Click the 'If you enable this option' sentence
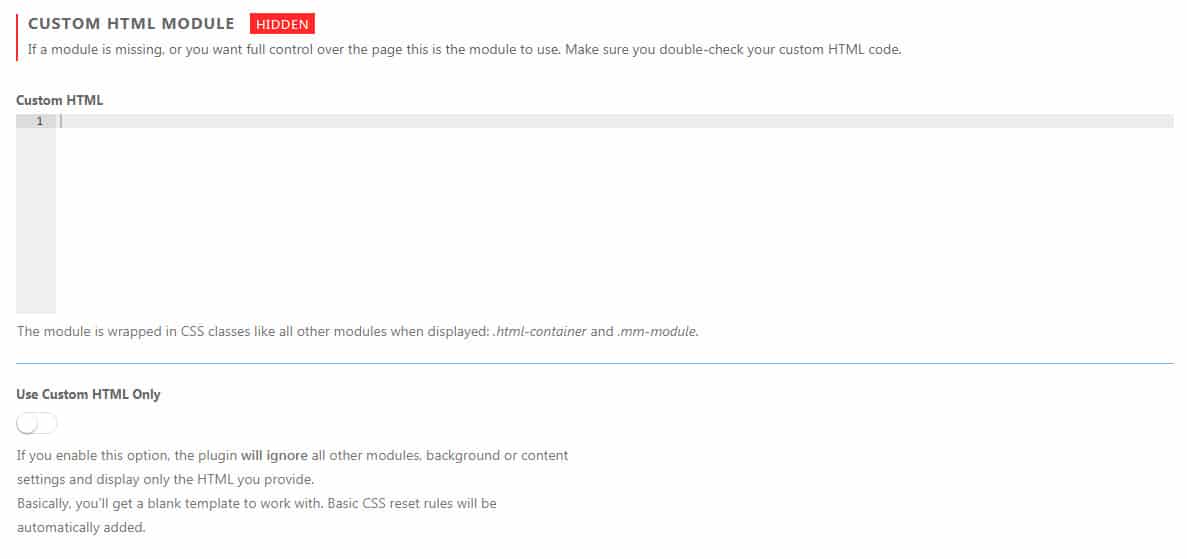Viewport: 1187px width, 559px height. 291,456
